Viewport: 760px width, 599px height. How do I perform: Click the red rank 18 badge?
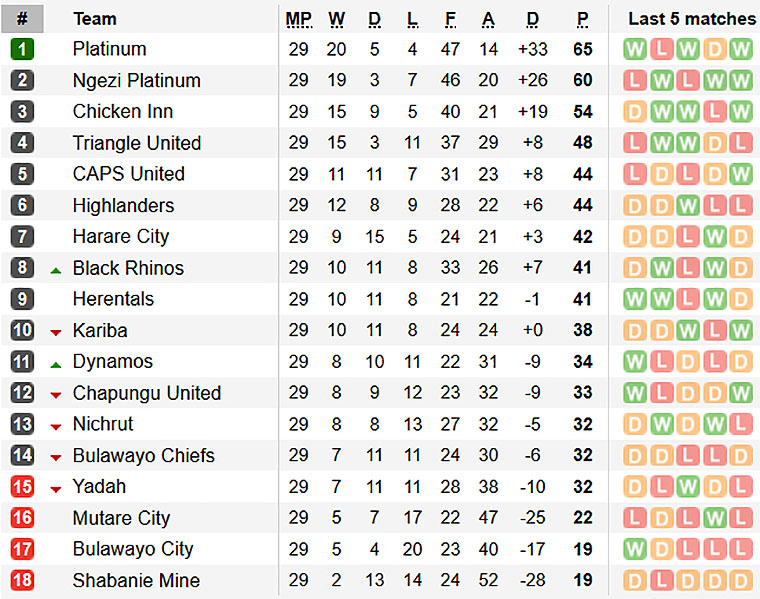pyautogui.click(x=22, y=580)
